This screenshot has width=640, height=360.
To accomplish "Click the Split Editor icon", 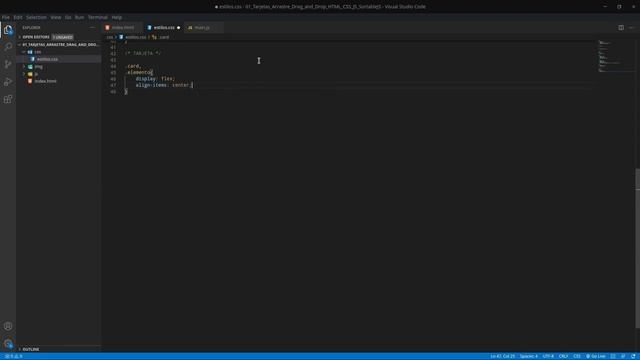I will (x=621, y=27).
